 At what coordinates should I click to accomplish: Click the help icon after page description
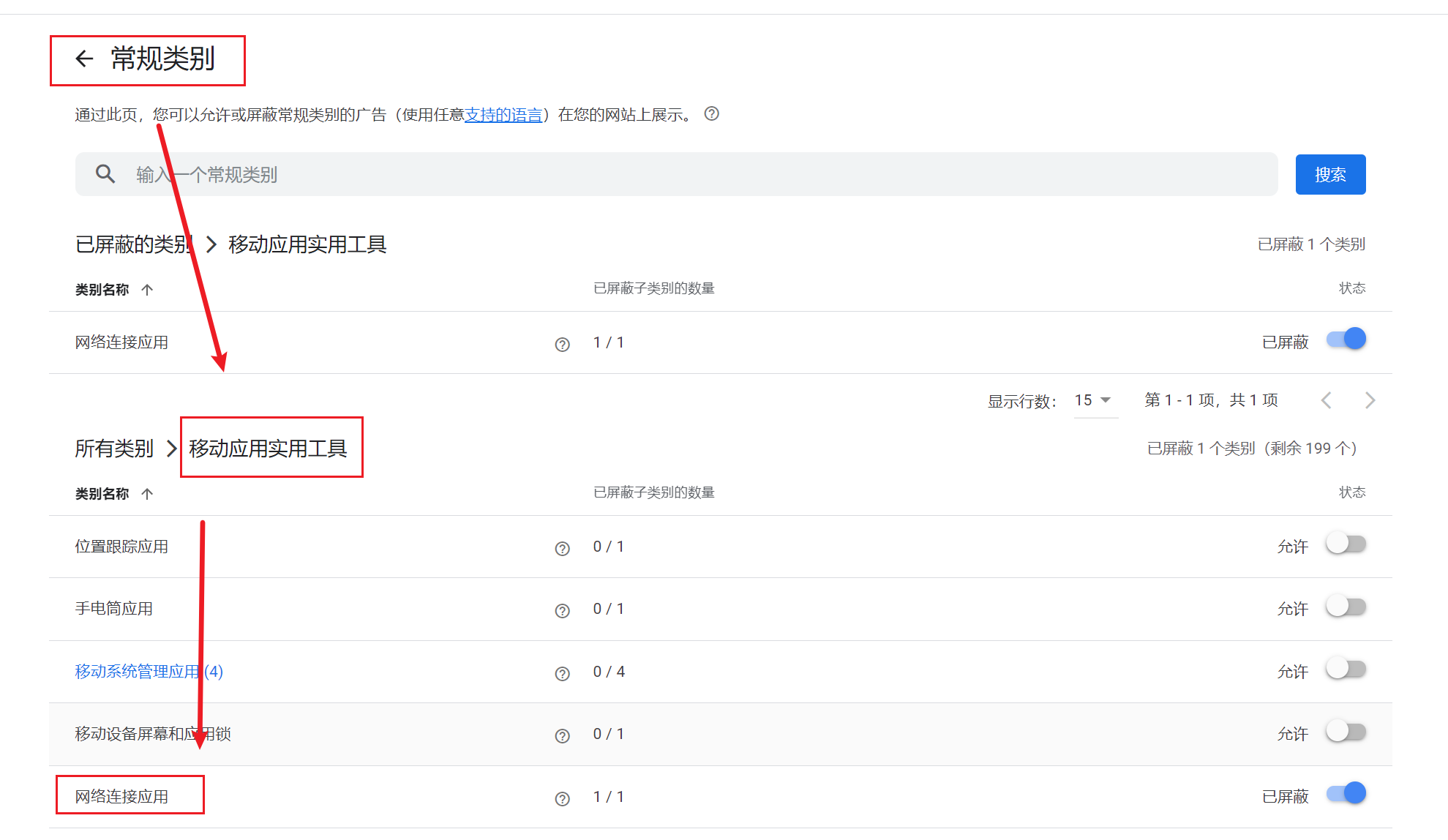coord(711,113)
